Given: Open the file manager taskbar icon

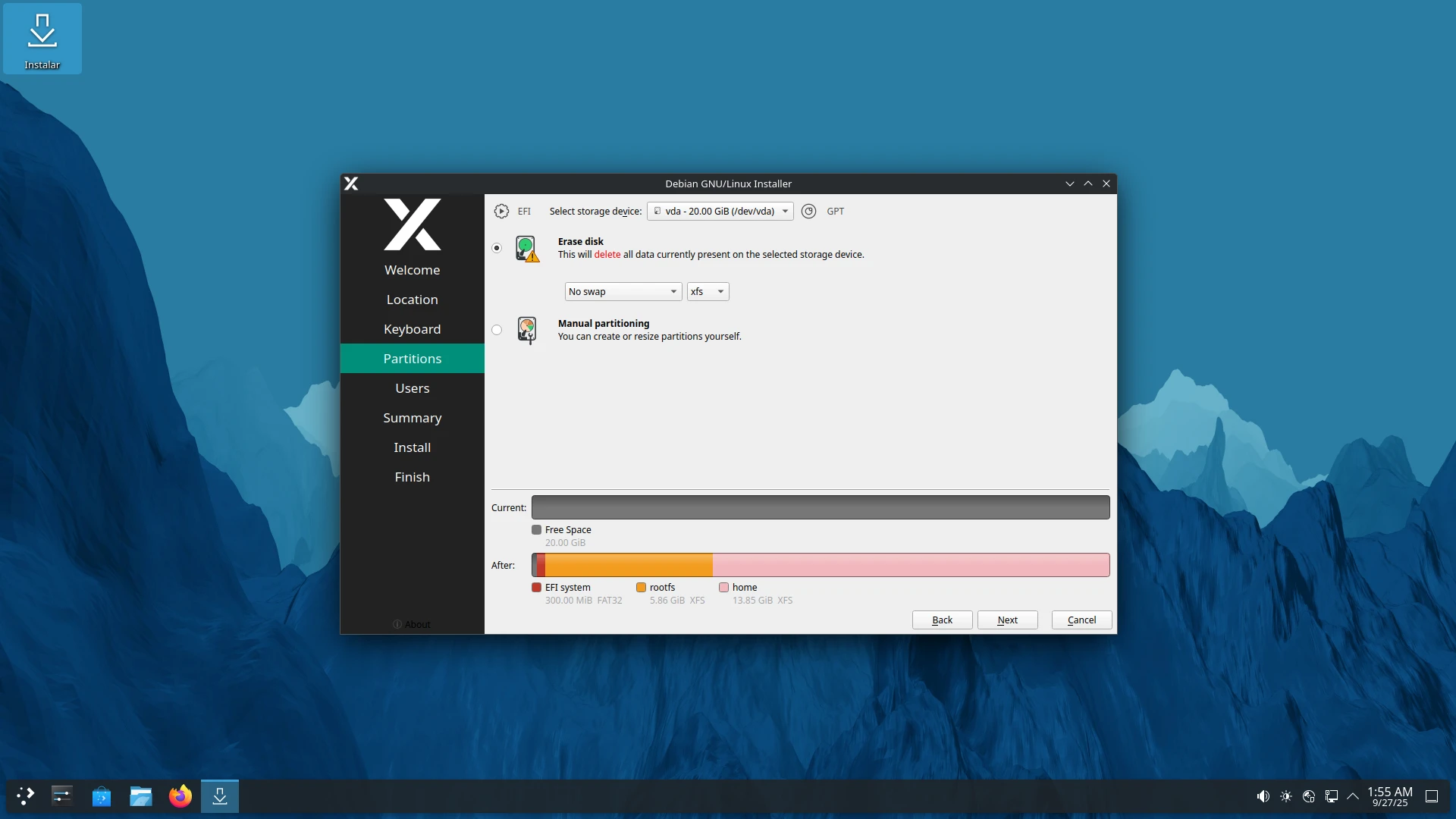Looking at the screenshot, I should 141,796.
